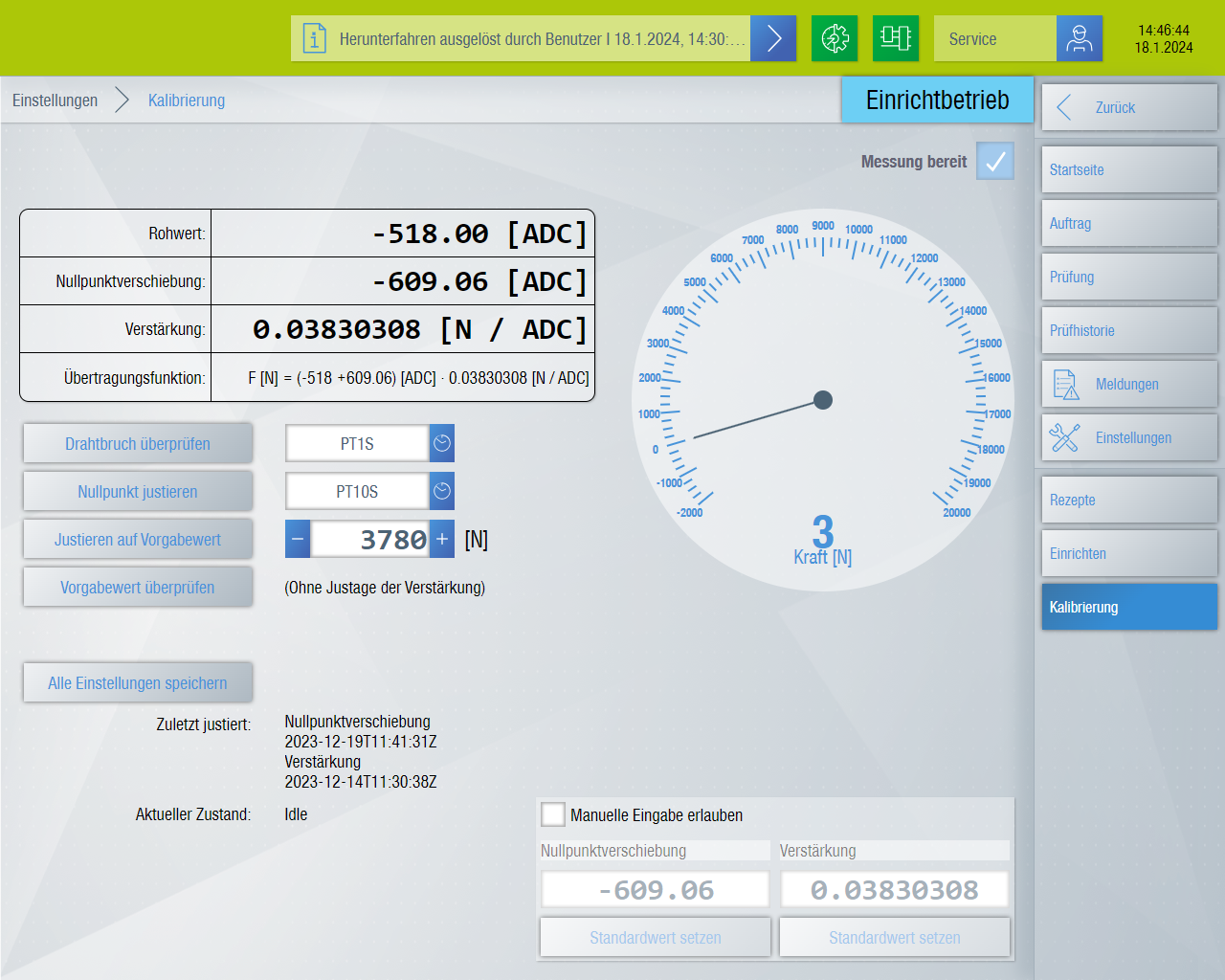
Task: Click the Kraft gauge needle hub
Action: tap(823, 400)
